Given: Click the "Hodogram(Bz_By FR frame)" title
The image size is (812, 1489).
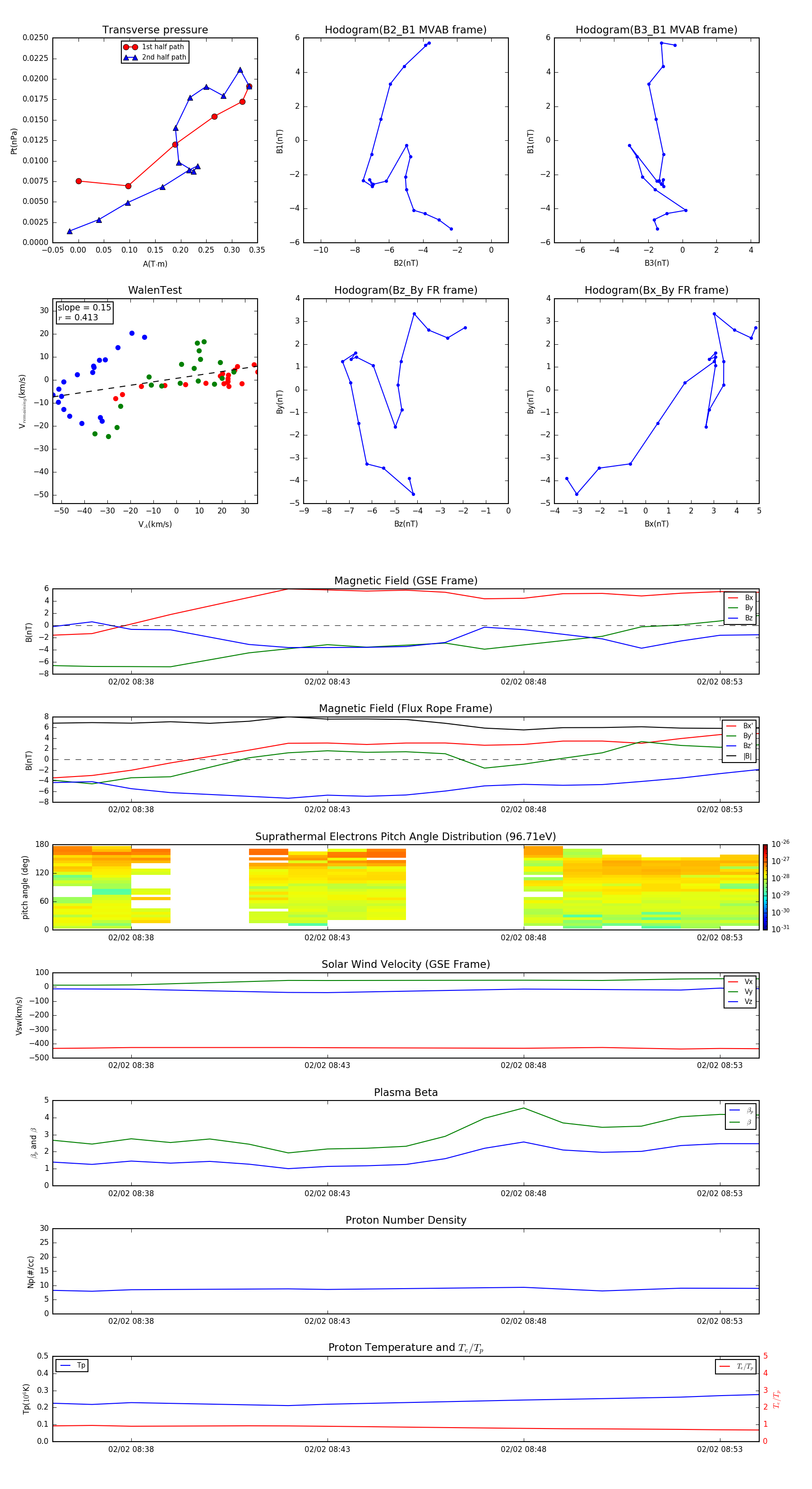Looking at the screenshot, I should [406, 290].
